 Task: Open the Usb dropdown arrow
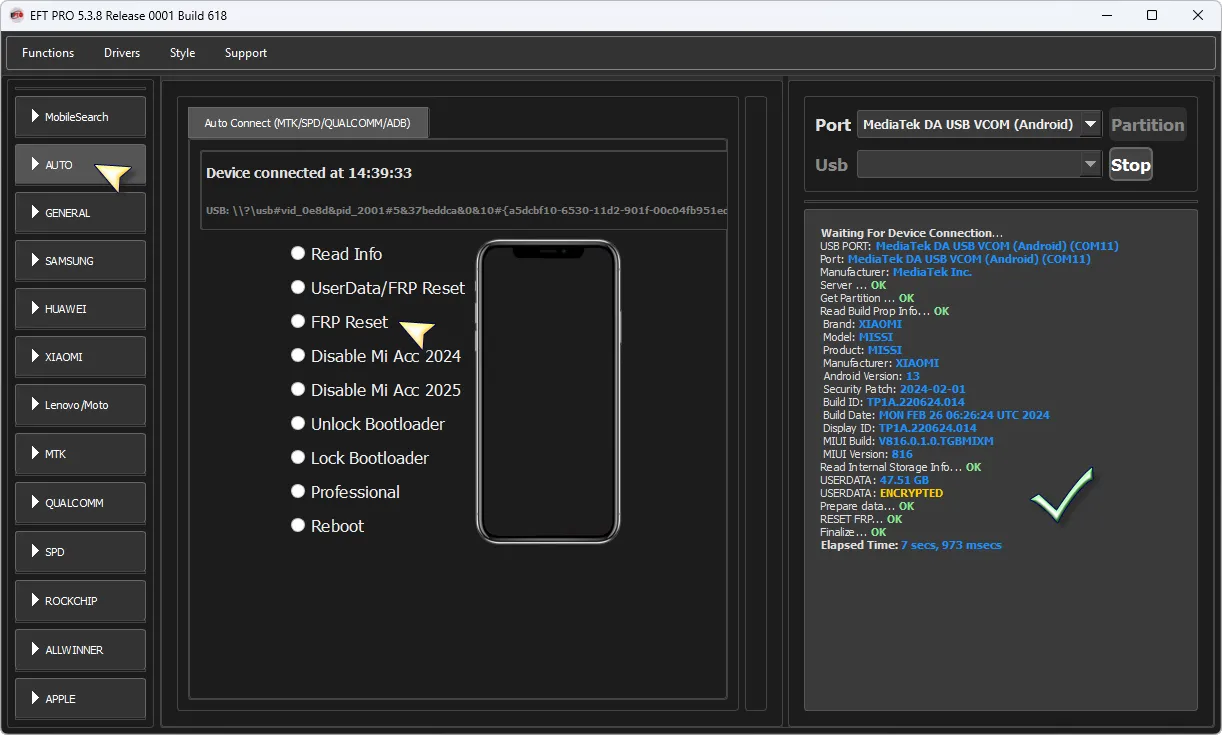[x=1089, y=165]
